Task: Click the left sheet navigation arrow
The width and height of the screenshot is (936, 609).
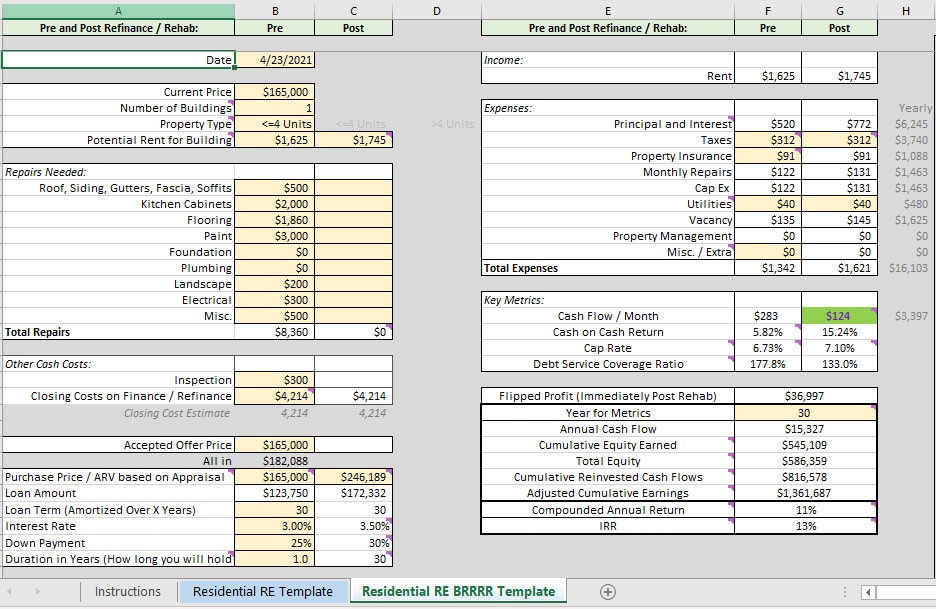Action: (10, 591)
